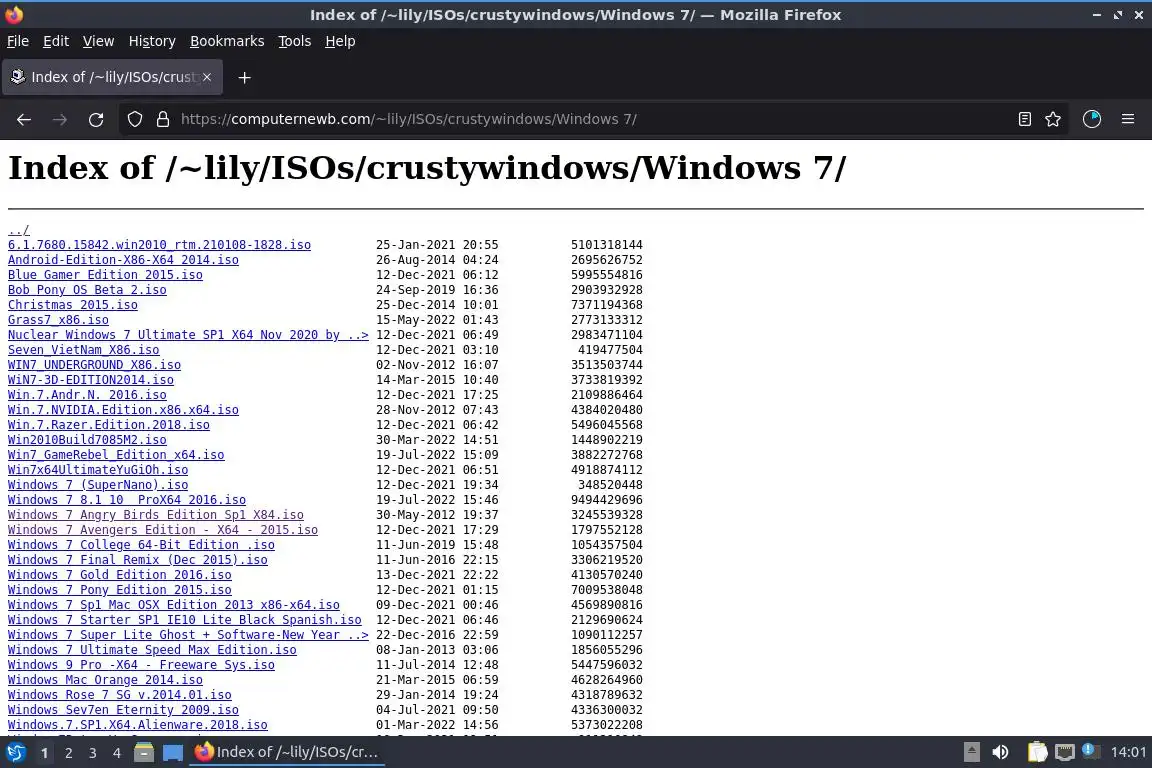Open the View menu
The width and height of the screenshot is (1152, 768).
(98, 41)
